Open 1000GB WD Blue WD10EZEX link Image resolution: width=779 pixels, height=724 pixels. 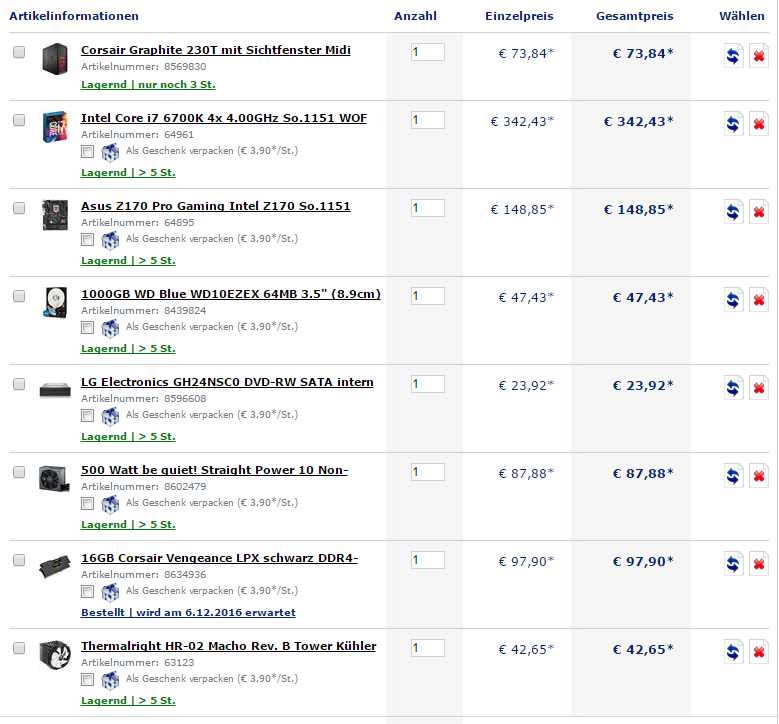pyautogui.click(x=231, y=294)
